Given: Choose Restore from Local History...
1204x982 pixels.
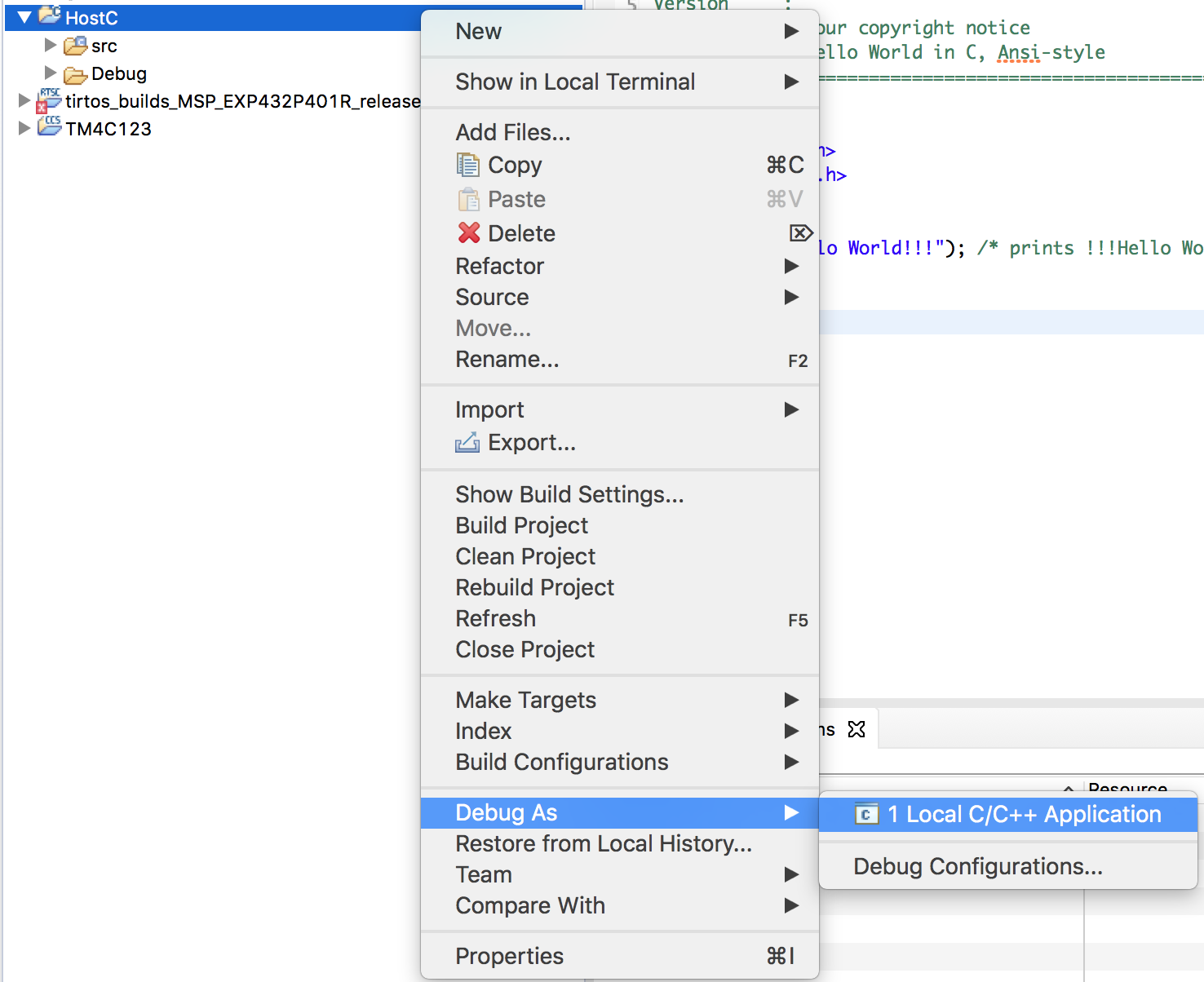Looking at the screenshot, I should point(620,843).
